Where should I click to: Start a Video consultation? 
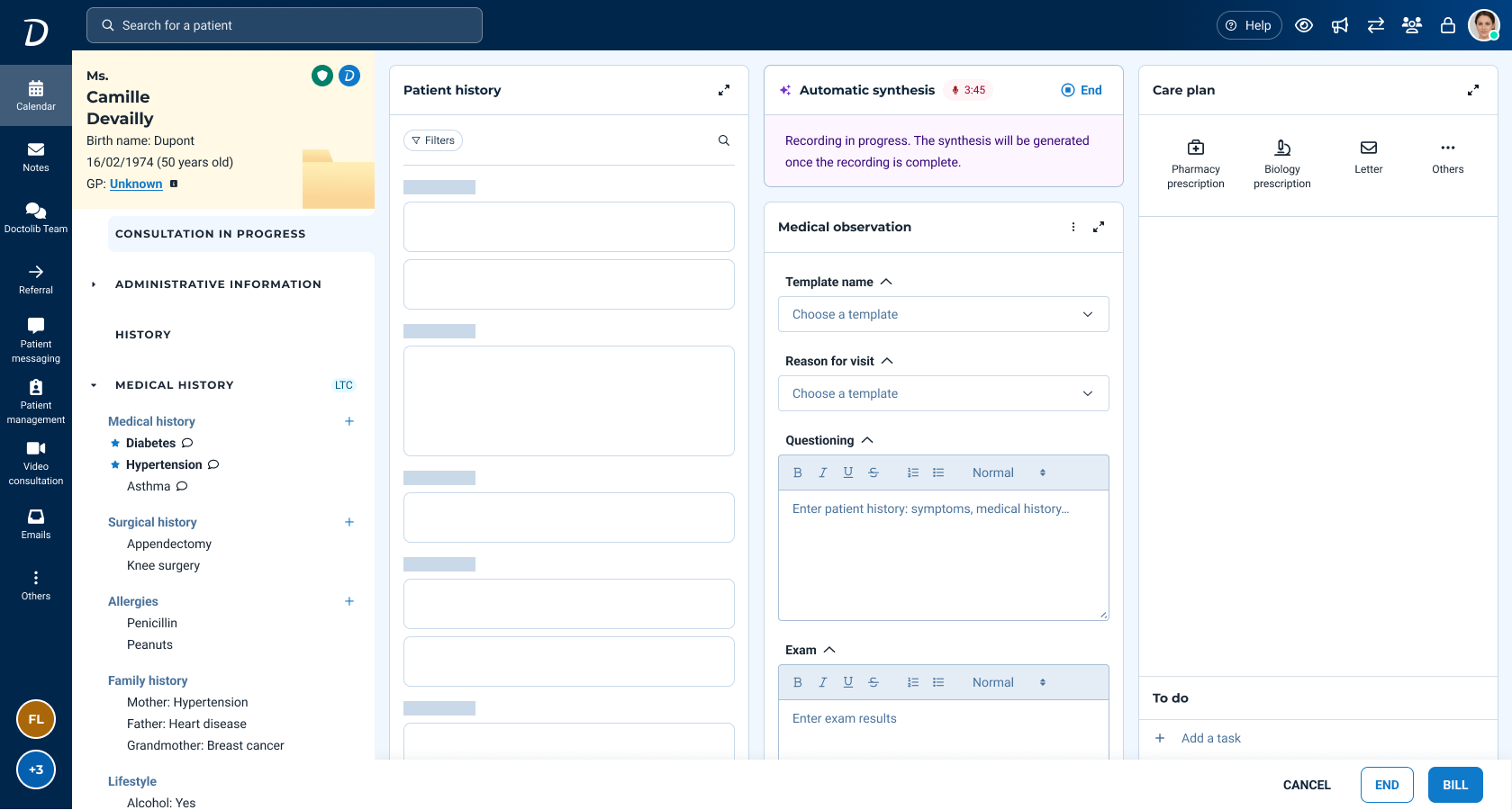tap(36, 463)
